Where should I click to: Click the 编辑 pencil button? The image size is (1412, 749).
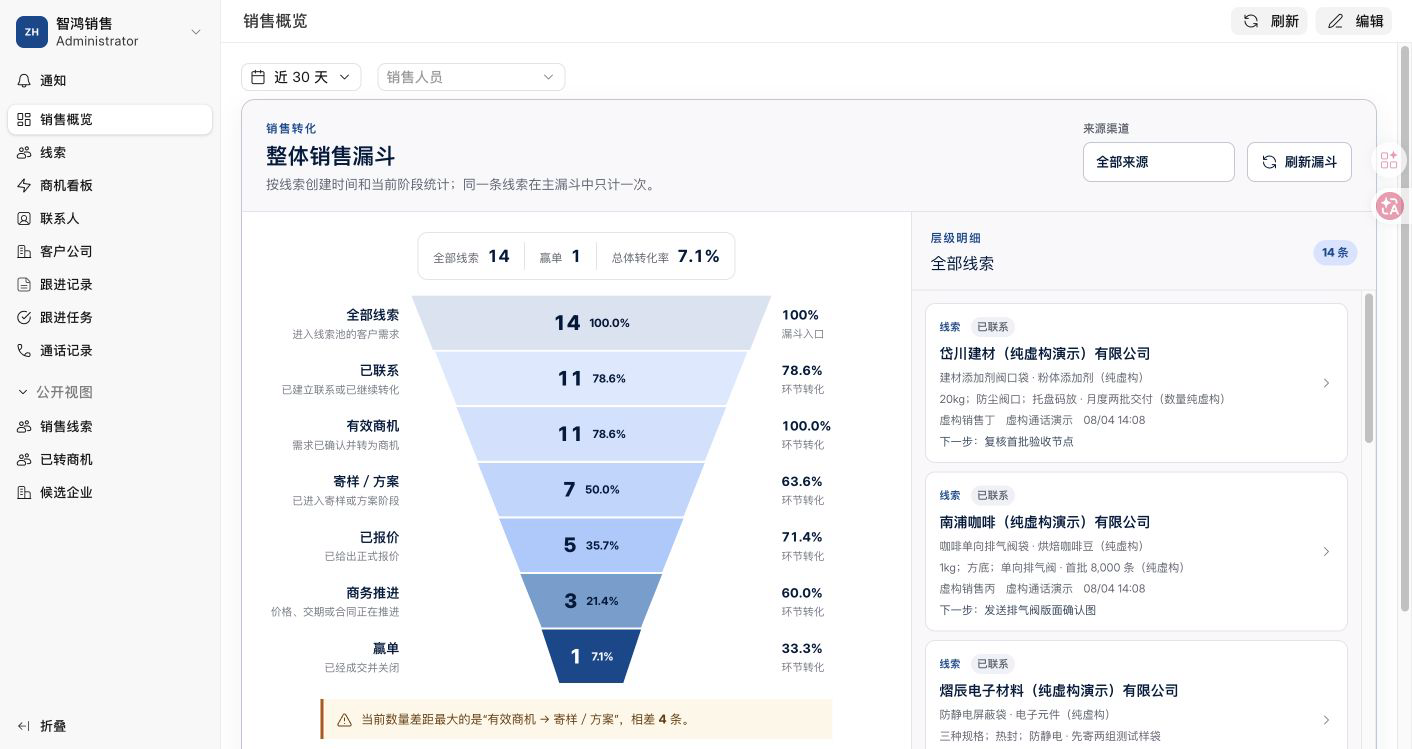coord(1354,21)
